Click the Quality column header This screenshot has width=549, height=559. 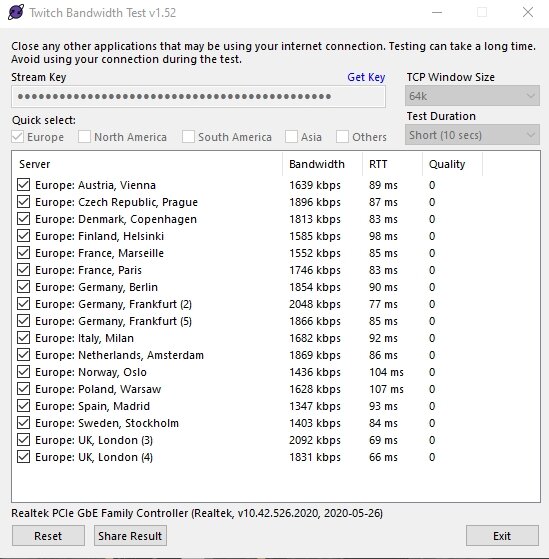point(452,164)
